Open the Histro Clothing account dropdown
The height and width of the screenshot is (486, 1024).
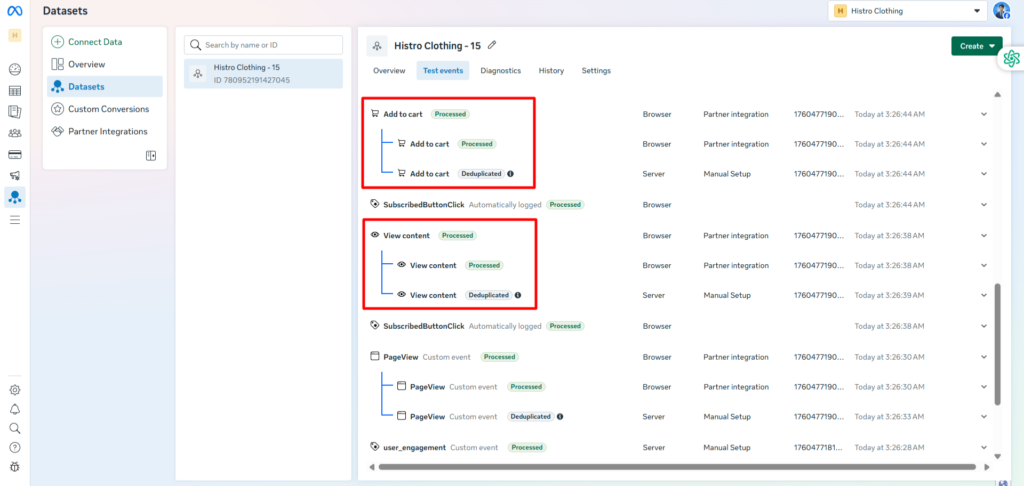907,11
